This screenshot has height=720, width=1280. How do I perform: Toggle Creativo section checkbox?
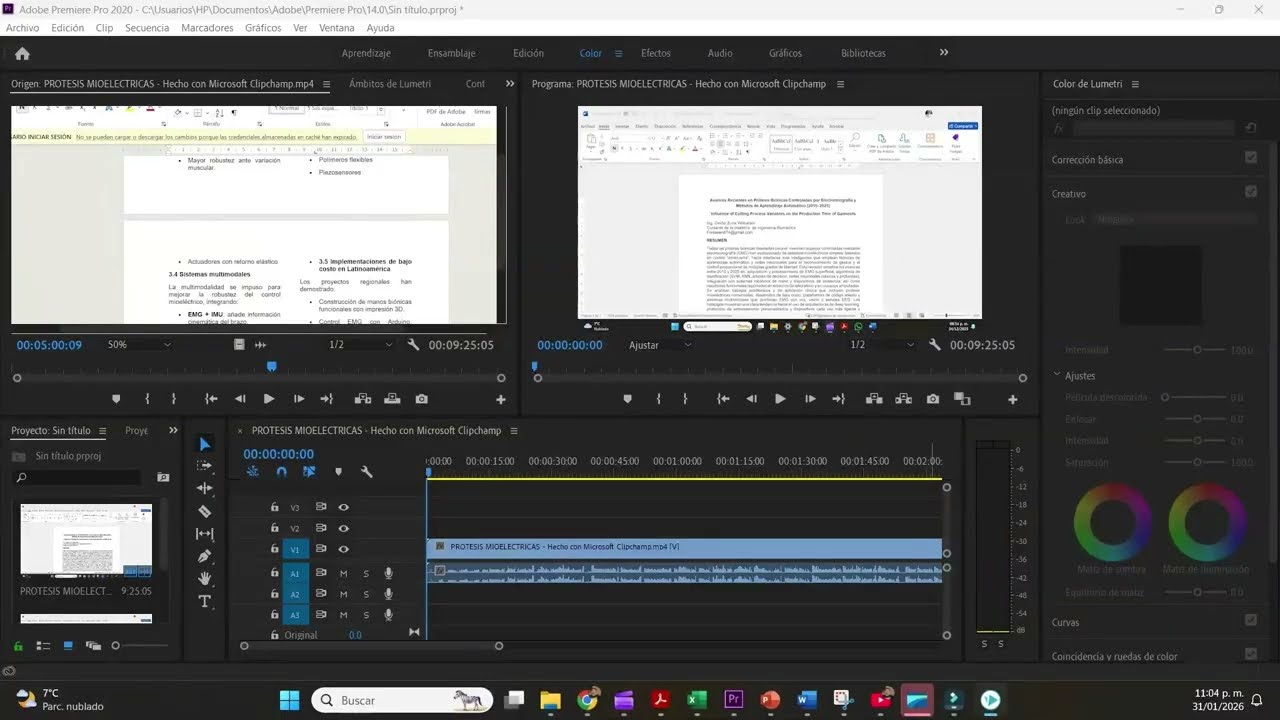coord(1250,191)
